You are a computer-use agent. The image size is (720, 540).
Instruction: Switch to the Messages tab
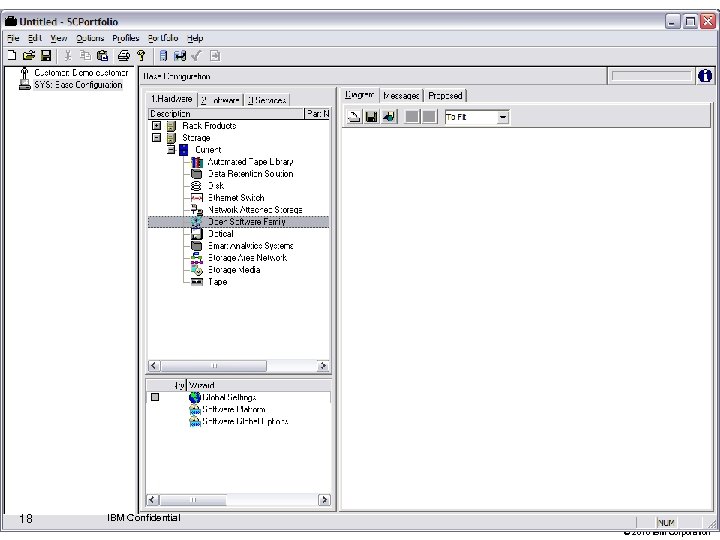[x=401, y=96]
